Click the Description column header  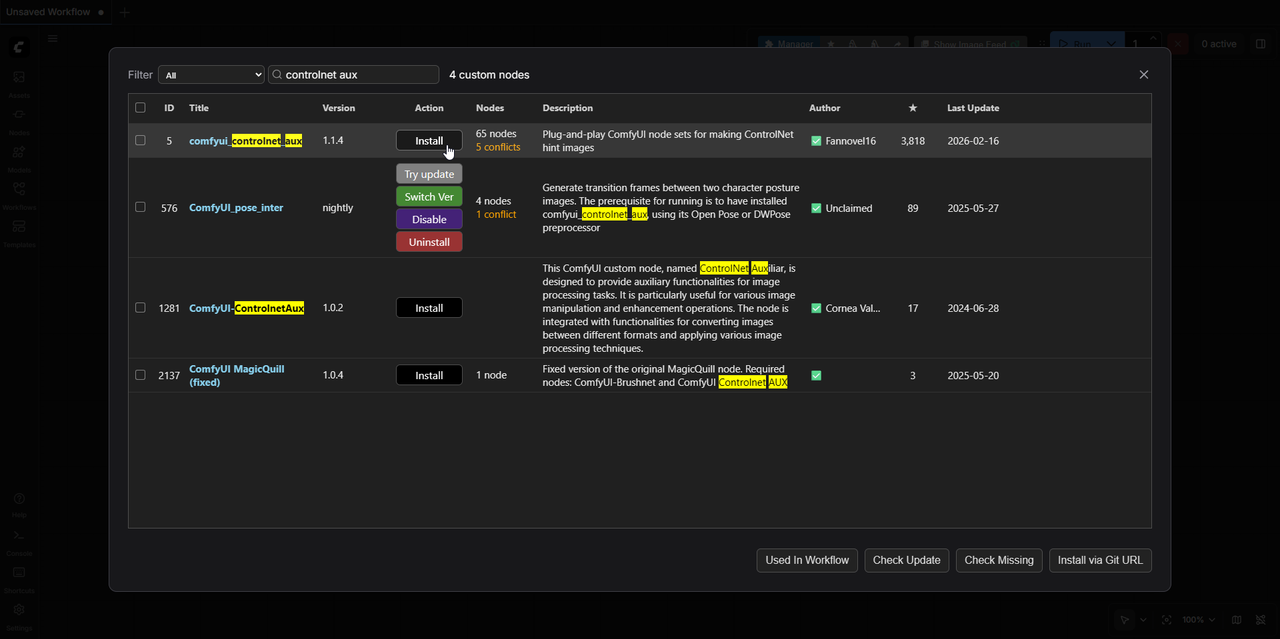point(568,108)
